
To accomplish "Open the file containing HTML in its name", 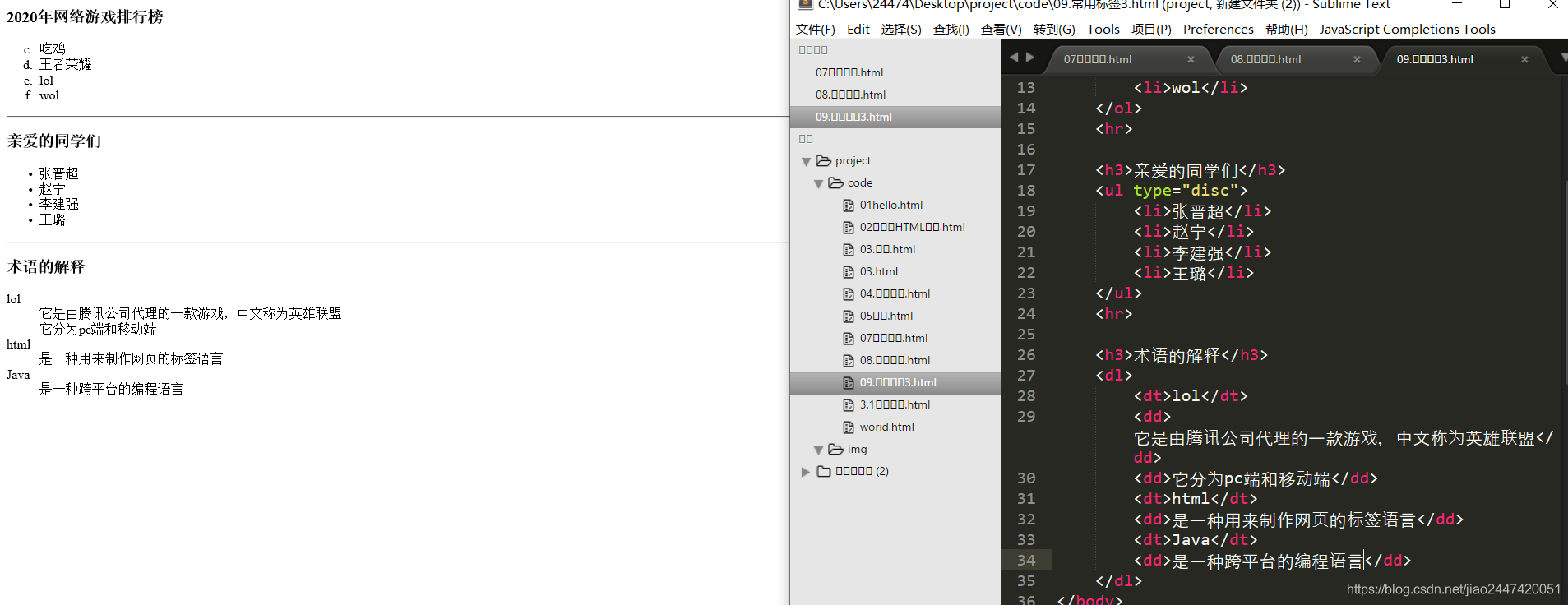I will pos(912,227).
